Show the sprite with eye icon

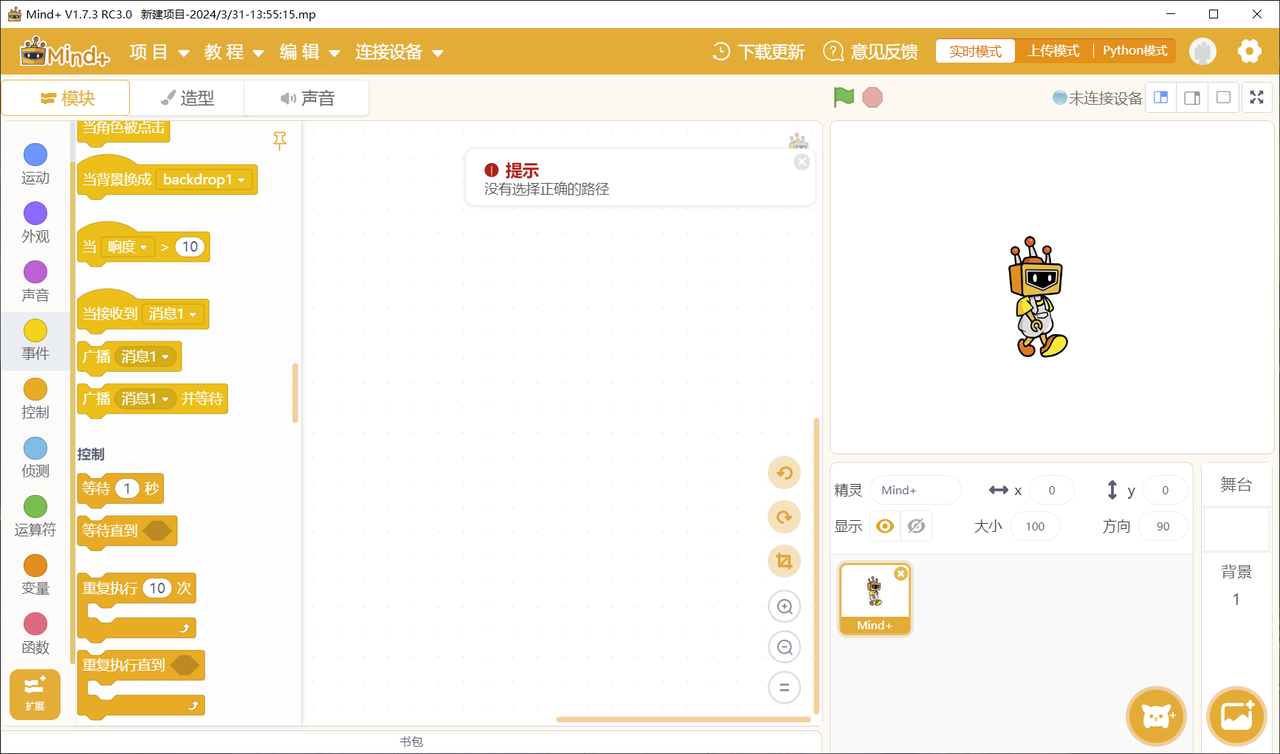884,526
